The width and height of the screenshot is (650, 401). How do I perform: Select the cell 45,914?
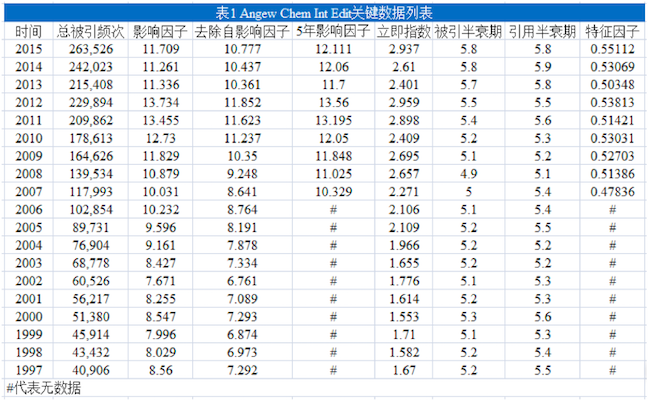[91, 334]
